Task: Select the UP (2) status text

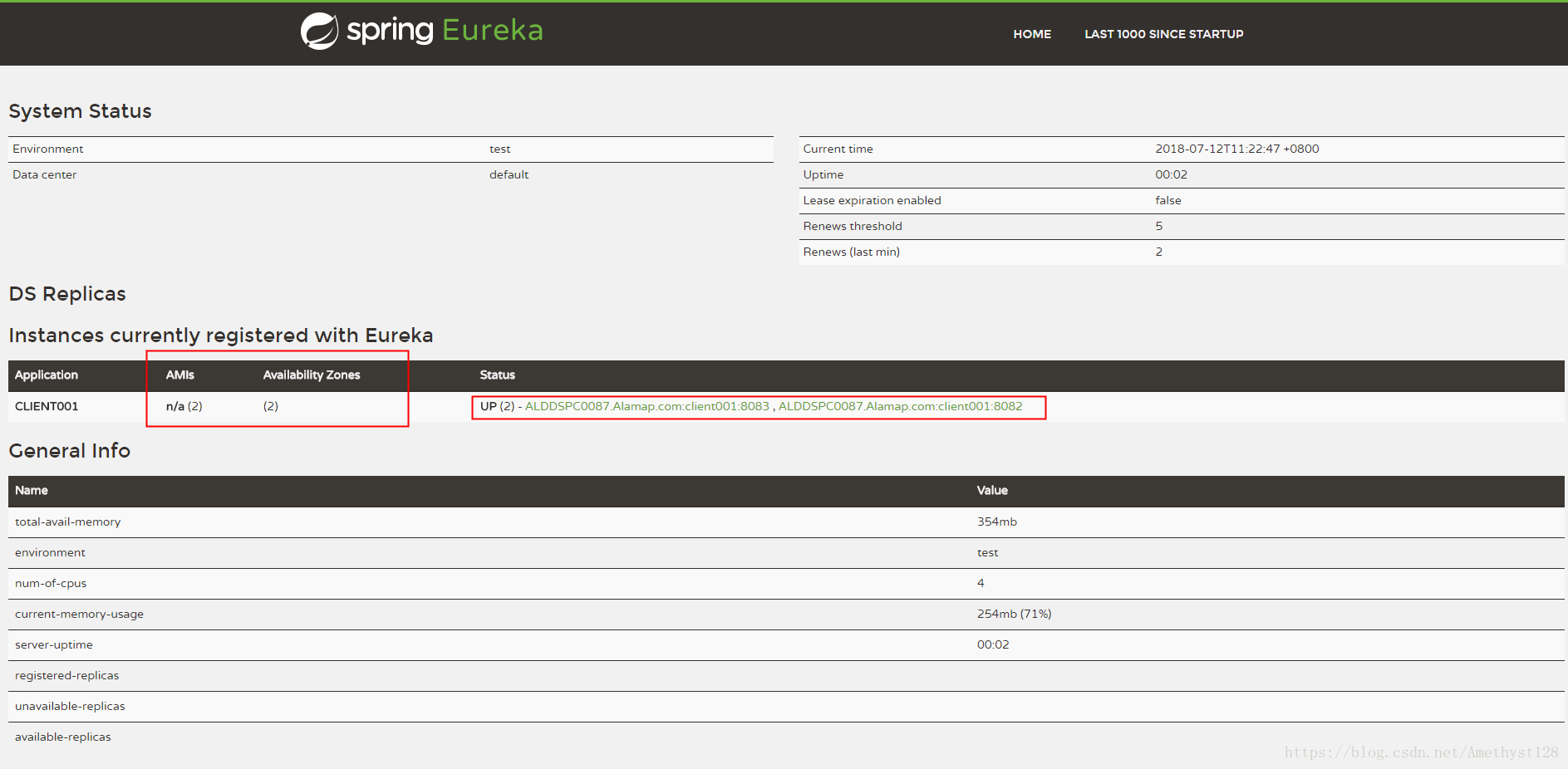Action: pos(498,406)
